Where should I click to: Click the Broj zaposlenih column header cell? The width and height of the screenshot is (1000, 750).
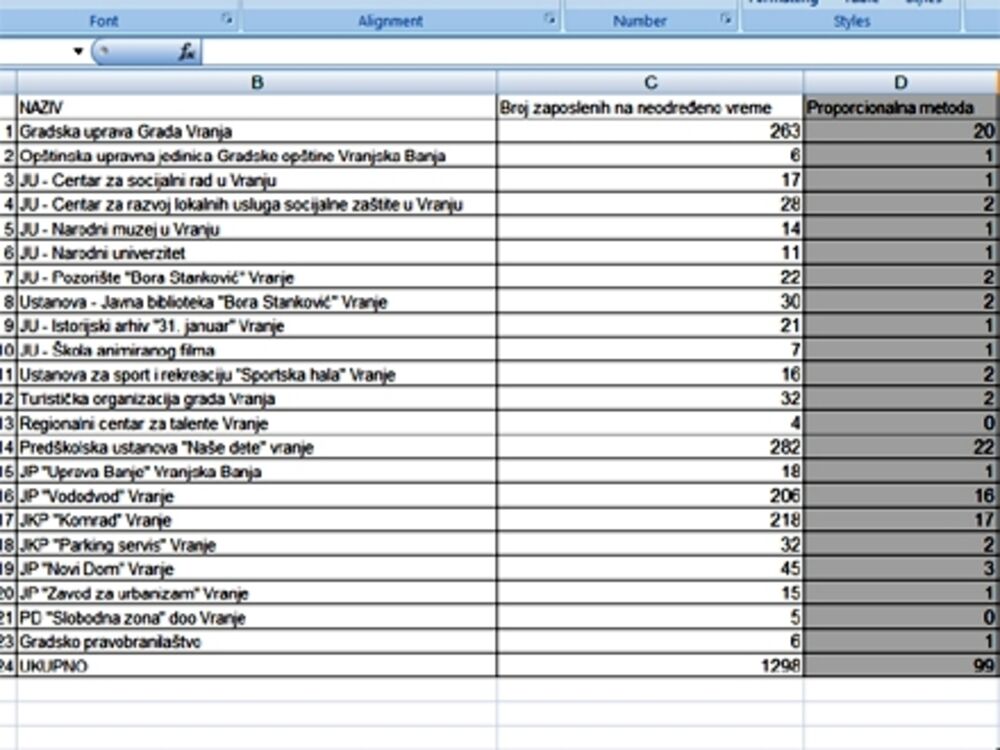tap(650, 106)
